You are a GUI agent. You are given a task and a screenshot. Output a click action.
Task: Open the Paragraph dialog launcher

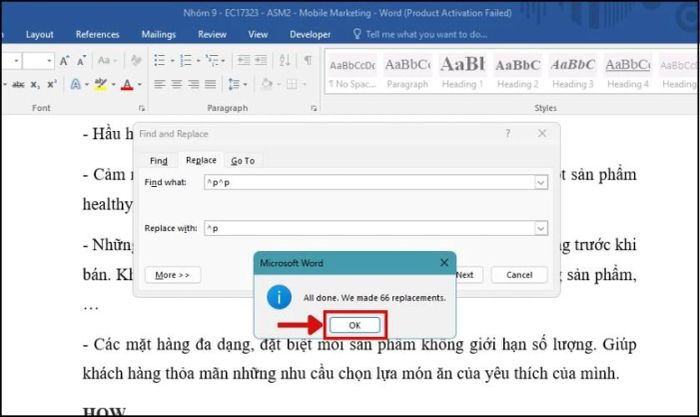pyautogui.click(x=314, y=108)
